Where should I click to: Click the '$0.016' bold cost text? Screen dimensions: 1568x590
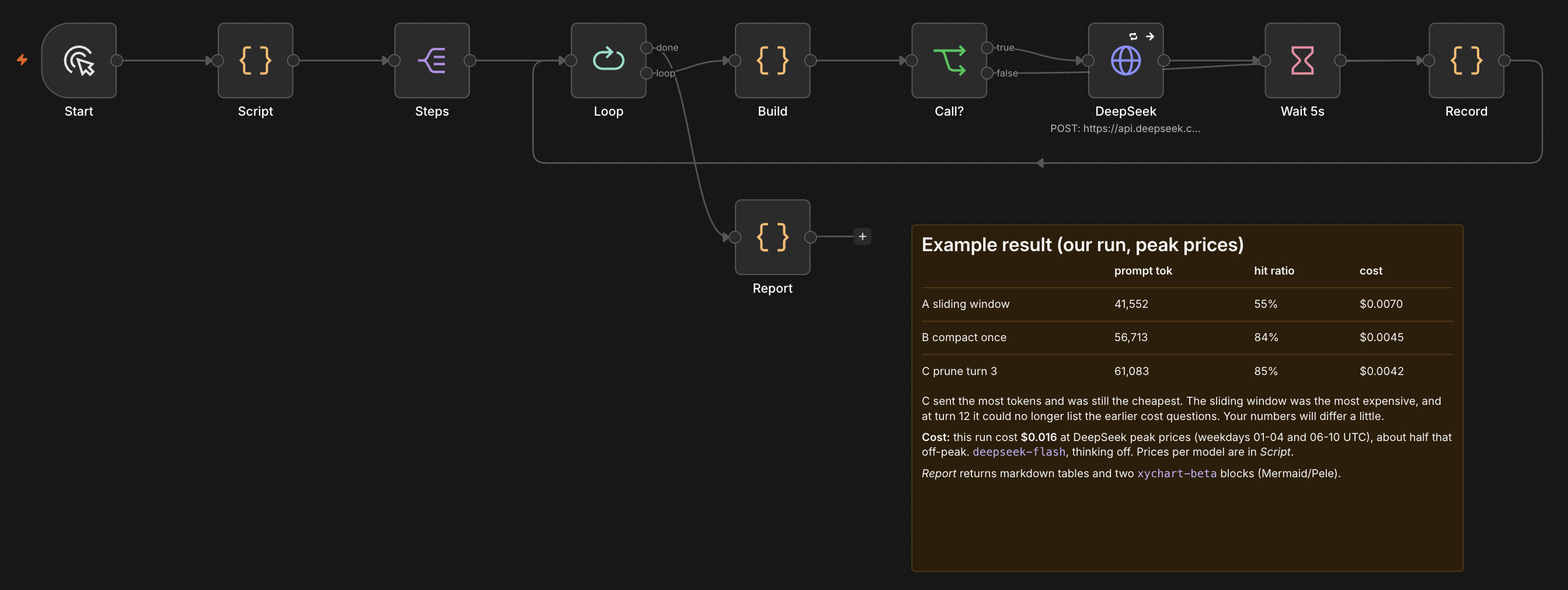tap(1039, 437)
